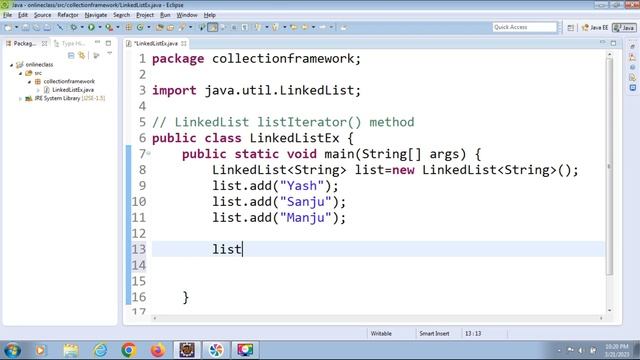Open Run configurations dropdown arrow
Viewport: 640px width, 360px height.
(x=100, y=27)
